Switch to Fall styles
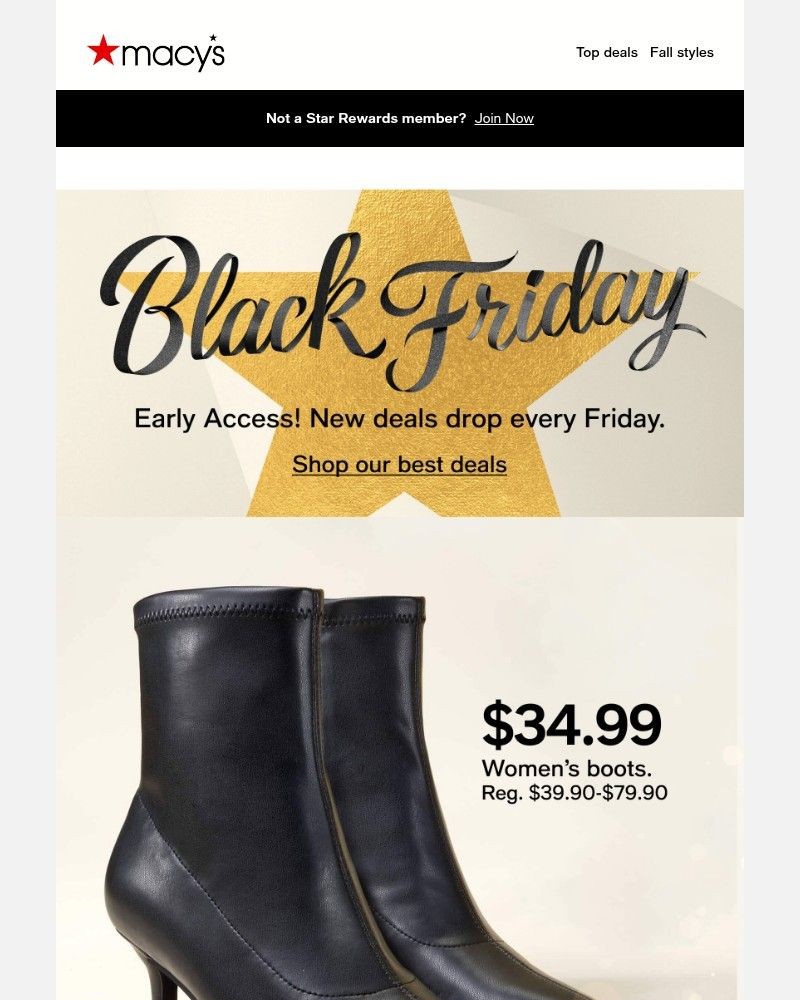800x1000 pixels. tap(682, 52)
